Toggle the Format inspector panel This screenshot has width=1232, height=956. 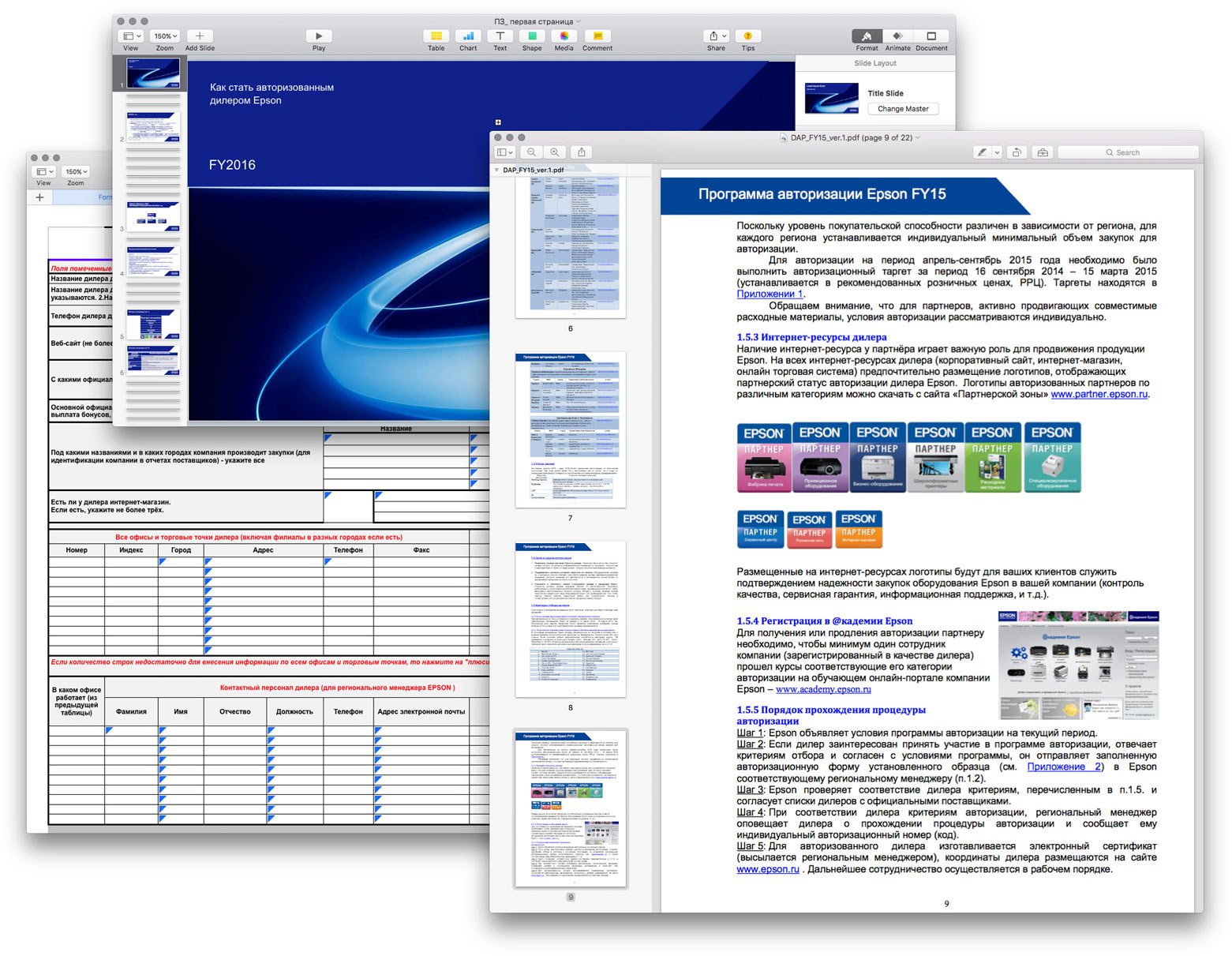coord(867,36)
